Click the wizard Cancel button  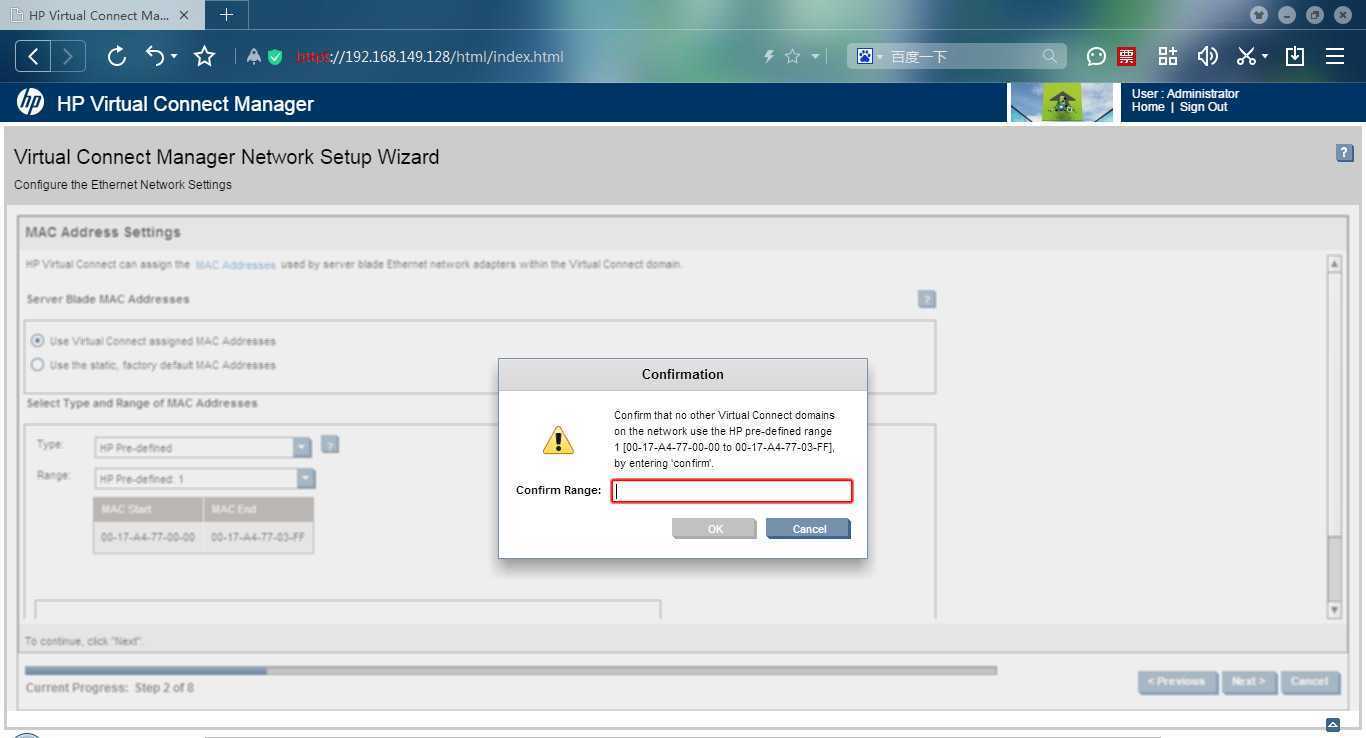[x=1309, y=682]
